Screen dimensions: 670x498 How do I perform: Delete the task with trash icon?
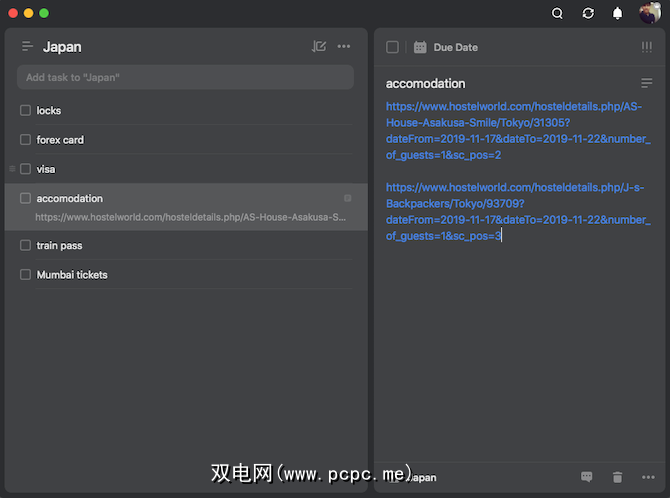click(617, 478)
